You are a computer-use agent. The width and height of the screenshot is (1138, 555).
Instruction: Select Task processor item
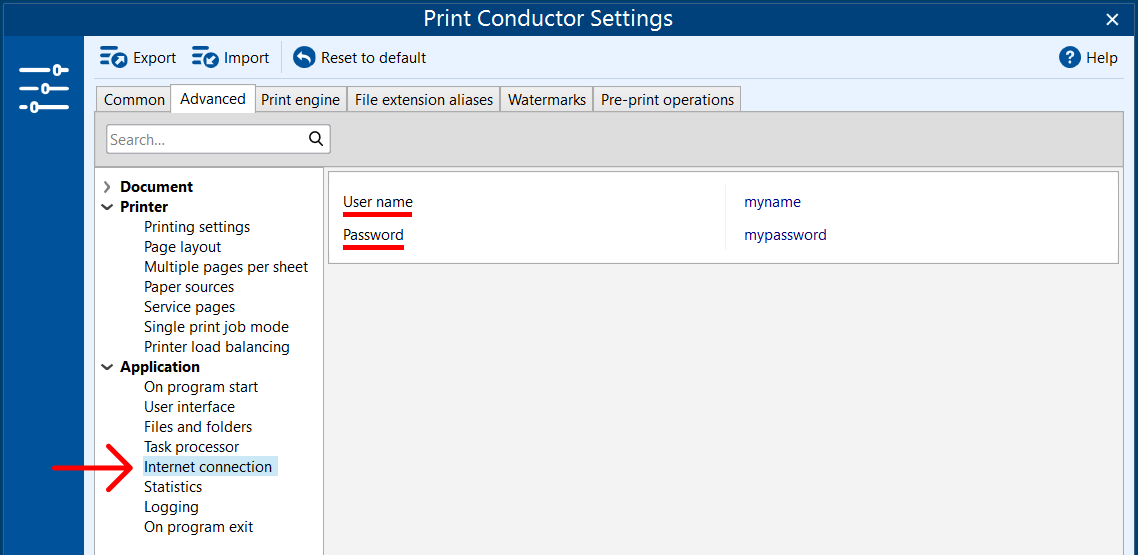pos(192,447)
